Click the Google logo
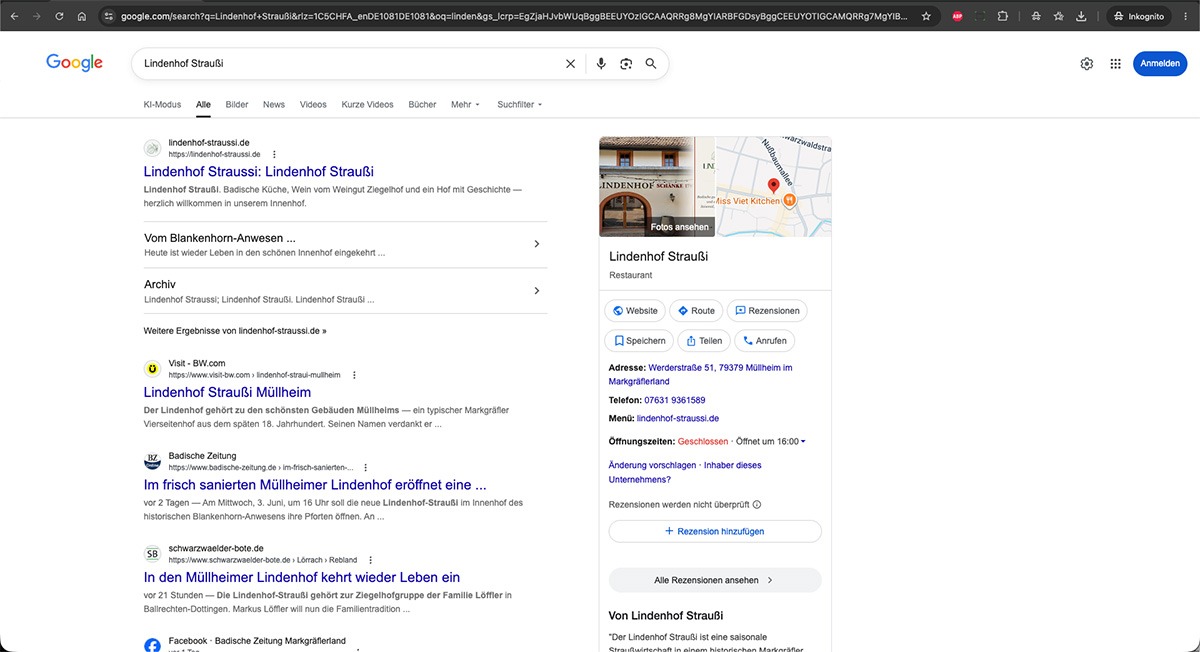The height and width of the screenshot is (652, 1200). coord(74,63)
